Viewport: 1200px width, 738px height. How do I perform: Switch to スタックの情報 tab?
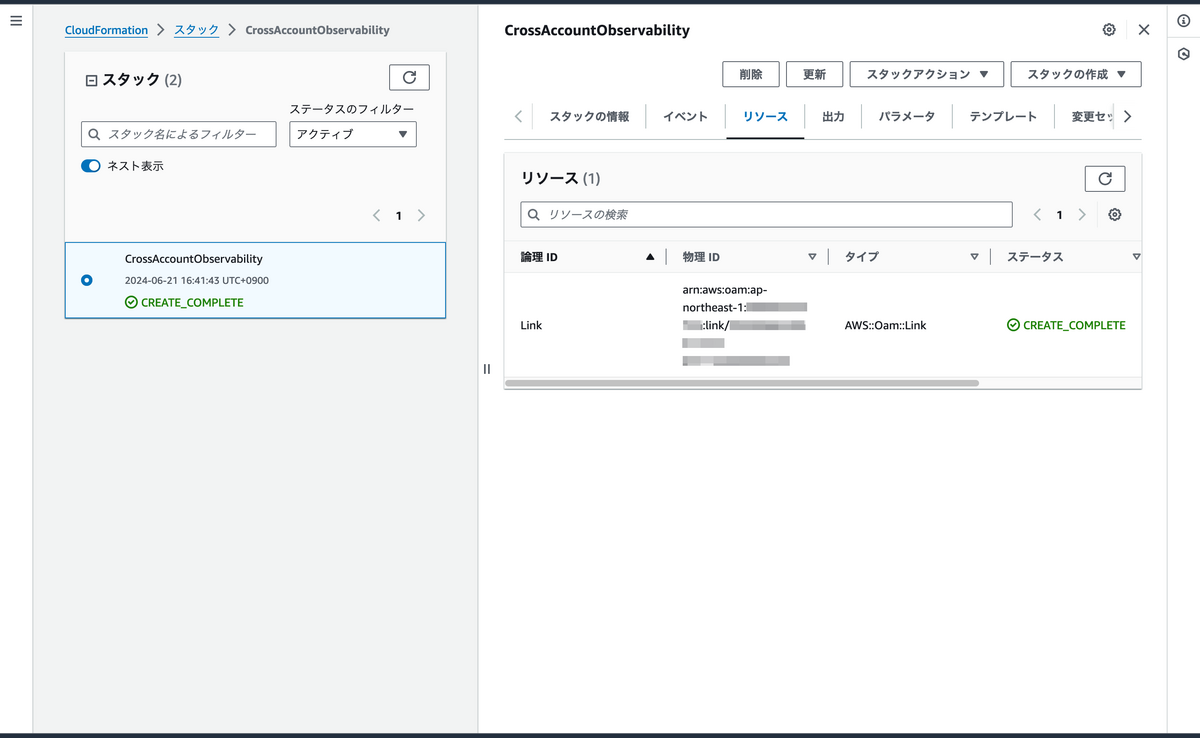click(x=589, y=116)
